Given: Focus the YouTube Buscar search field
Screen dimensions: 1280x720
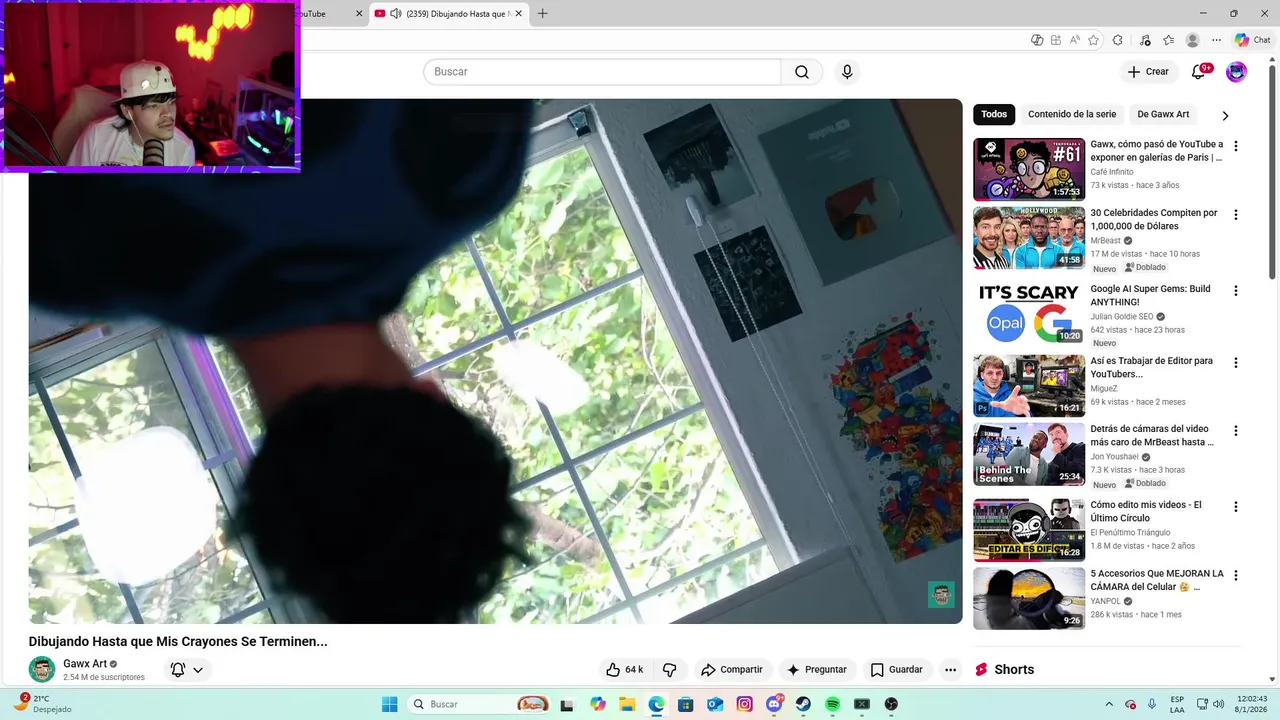Looking at the screenshot, I should click(x=602, y=72).
